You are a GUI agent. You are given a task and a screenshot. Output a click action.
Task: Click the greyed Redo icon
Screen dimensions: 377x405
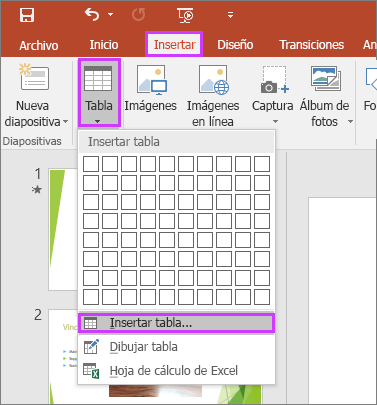[x=138, y=15]
